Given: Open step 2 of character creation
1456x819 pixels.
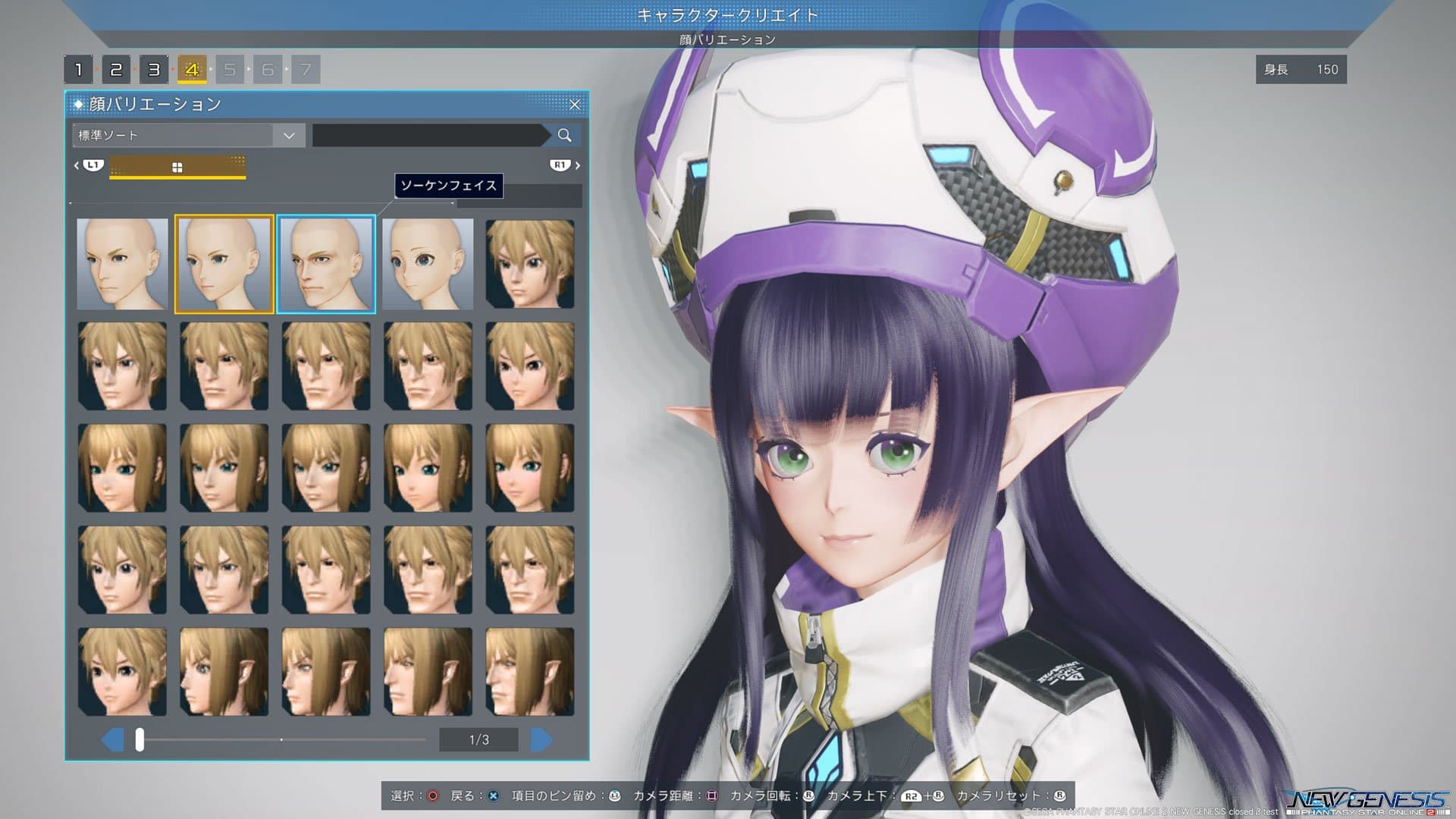Looking at the screenshot, I should coord(116,70).
